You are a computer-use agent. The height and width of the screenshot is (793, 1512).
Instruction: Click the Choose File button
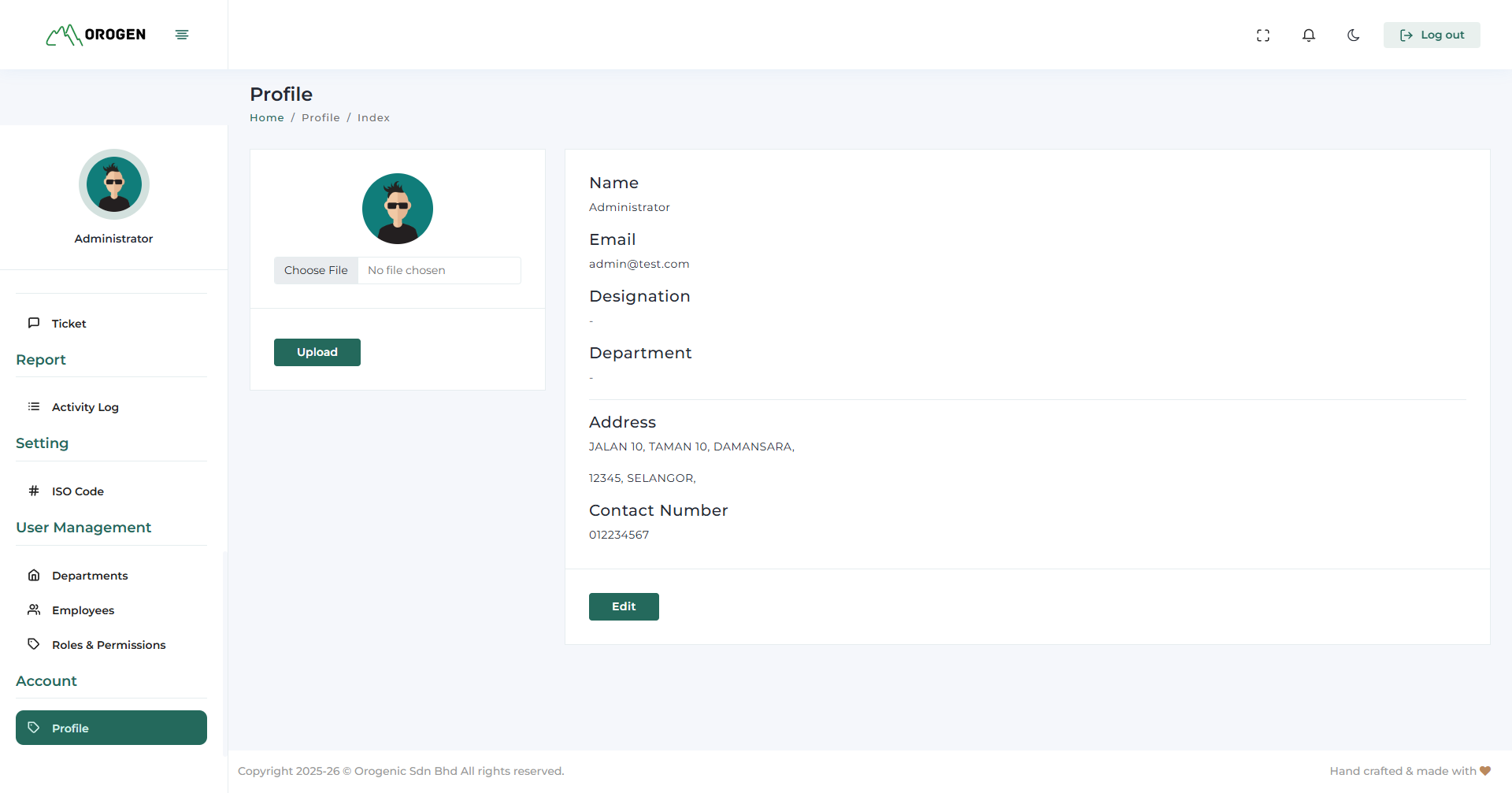tap(316, 270)
